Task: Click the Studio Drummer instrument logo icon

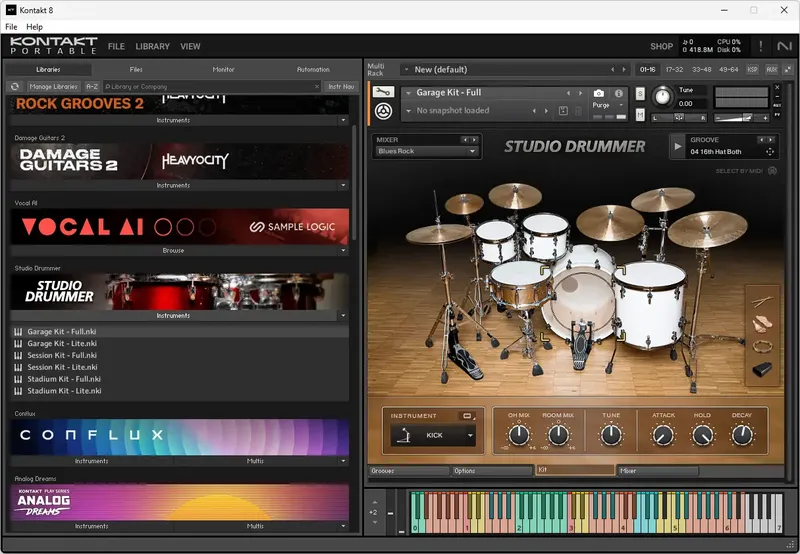Action: (x=383, y=111)
